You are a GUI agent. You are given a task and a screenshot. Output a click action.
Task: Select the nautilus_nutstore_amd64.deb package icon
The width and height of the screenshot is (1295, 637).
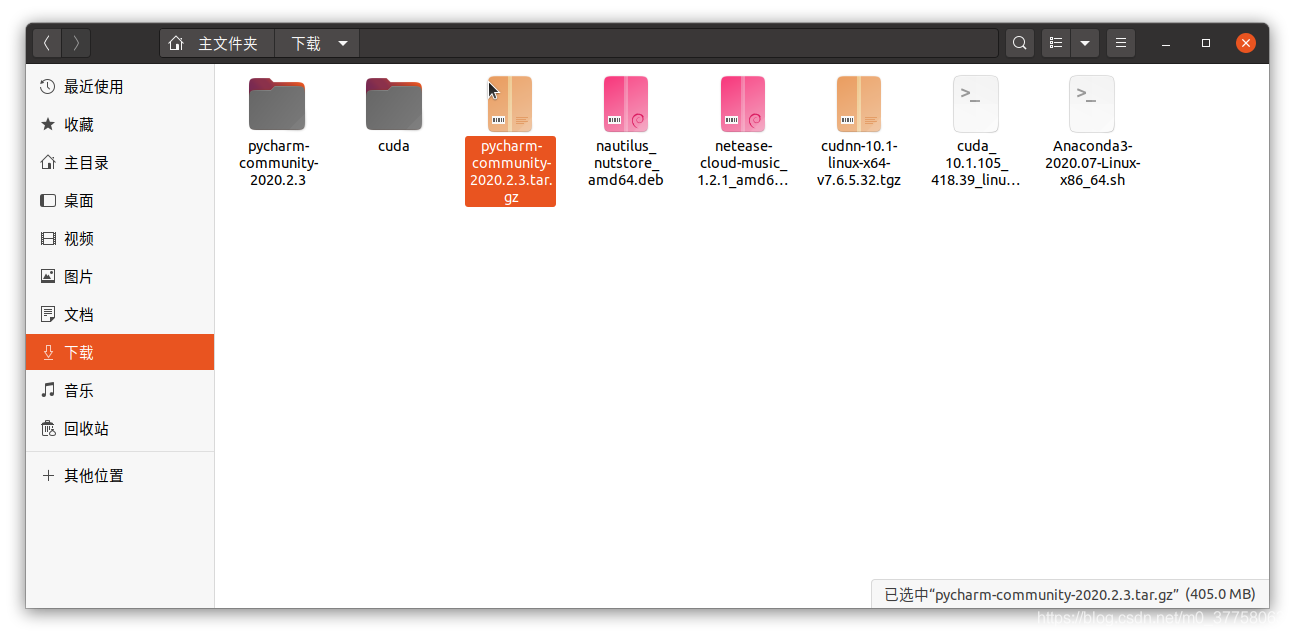click(626, 104)
